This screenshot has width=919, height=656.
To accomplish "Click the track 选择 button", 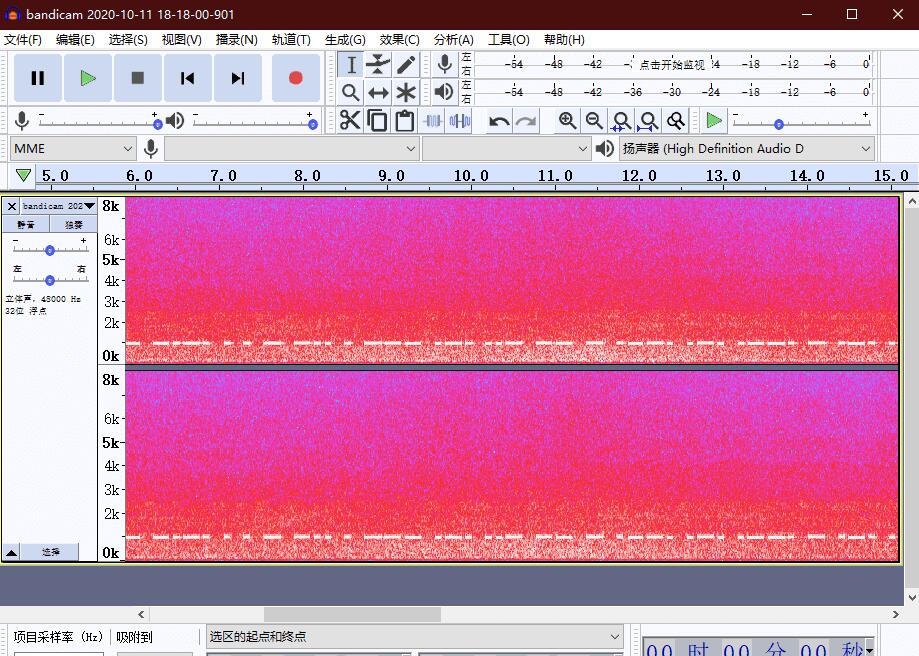I will (x=50, y=552).
